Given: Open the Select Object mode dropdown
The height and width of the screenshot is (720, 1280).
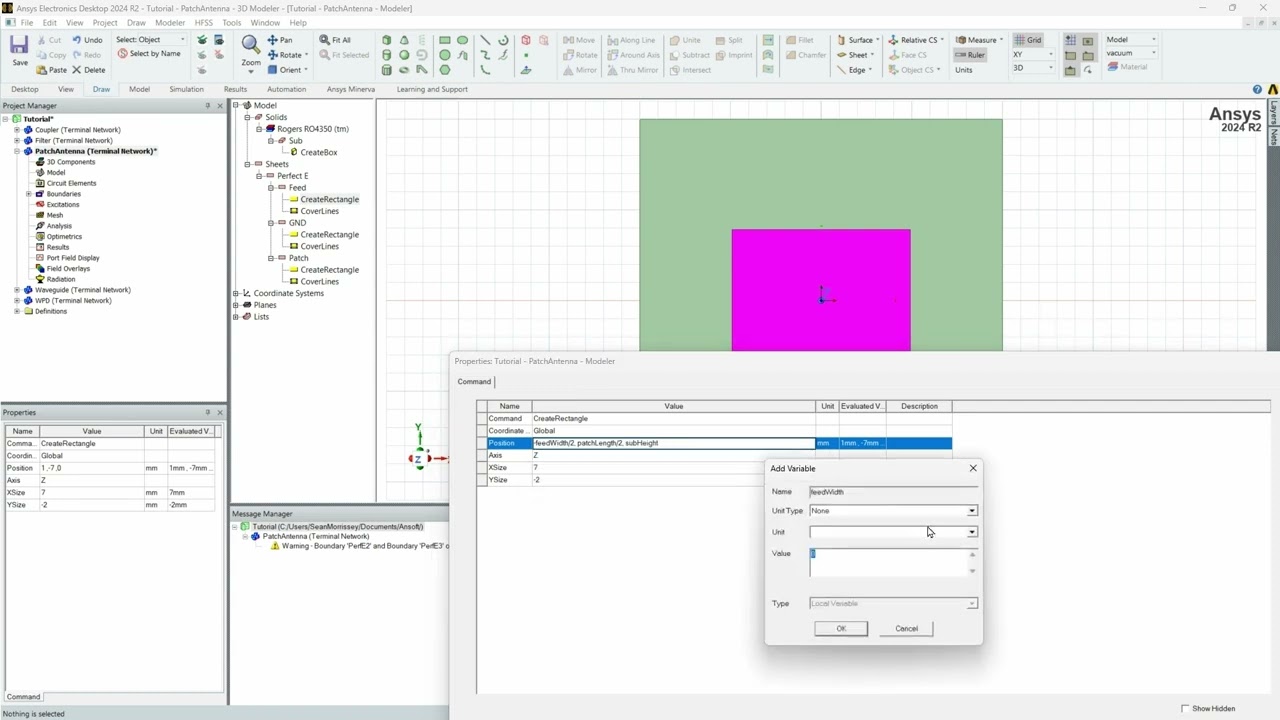Looking at the screenshot, I should [x=182, y=40].
